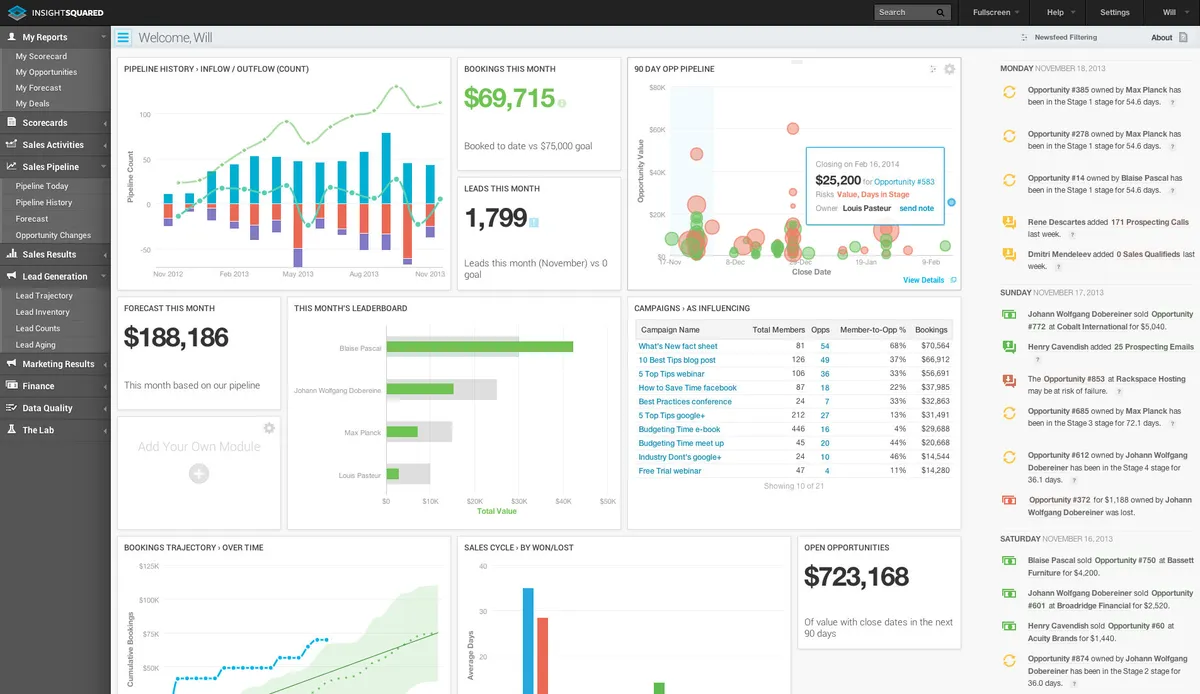This screenshot has width=1200, height=694.
Task: Open the Settings menu
Action: pyautogui.click(x=1114, y=12)
